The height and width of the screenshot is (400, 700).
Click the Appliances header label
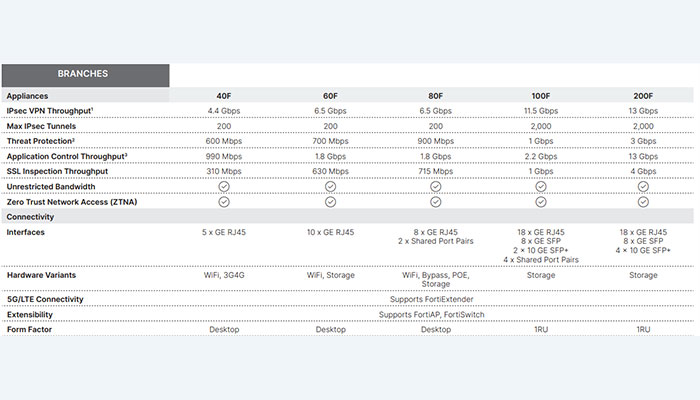30,96
